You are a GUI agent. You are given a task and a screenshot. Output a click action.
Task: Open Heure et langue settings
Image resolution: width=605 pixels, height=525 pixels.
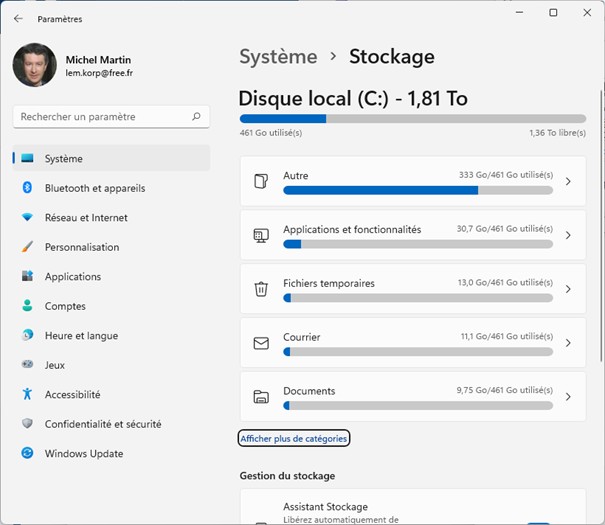click(81, 336)
